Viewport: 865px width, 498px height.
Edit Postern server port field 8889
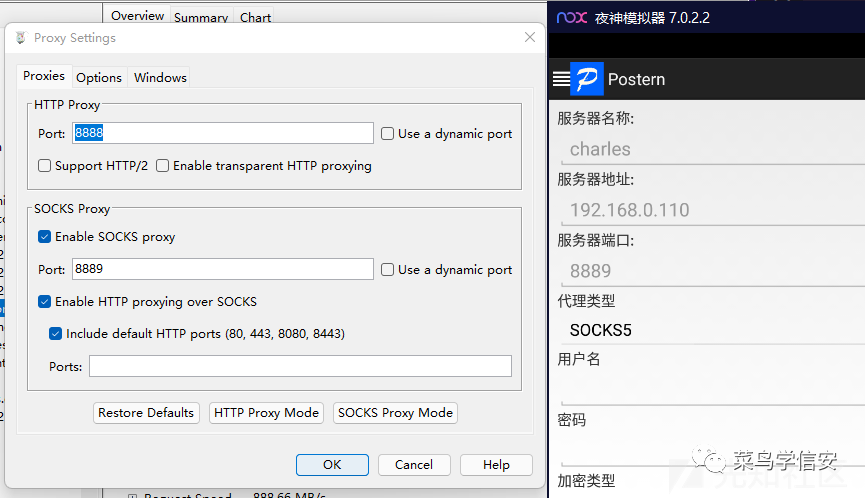[x=712, y=271]
